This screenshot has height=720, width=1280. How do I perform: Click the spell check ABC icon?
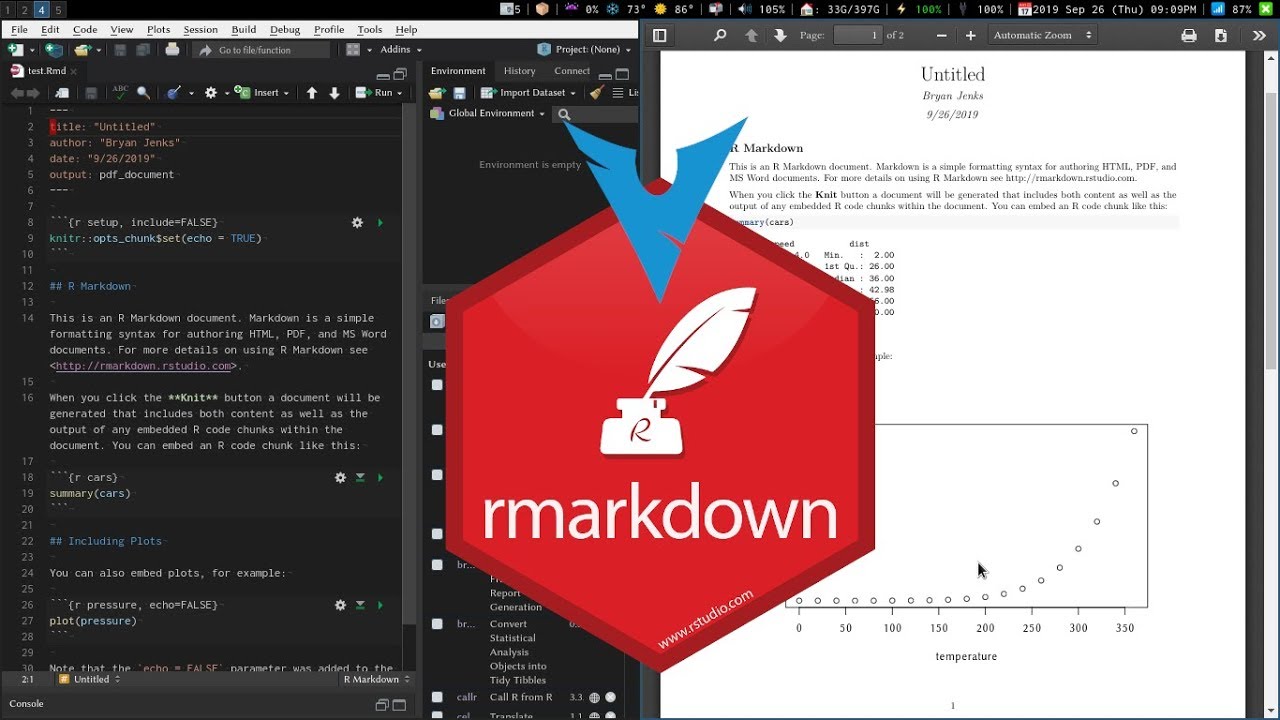[x=120, y=92]
